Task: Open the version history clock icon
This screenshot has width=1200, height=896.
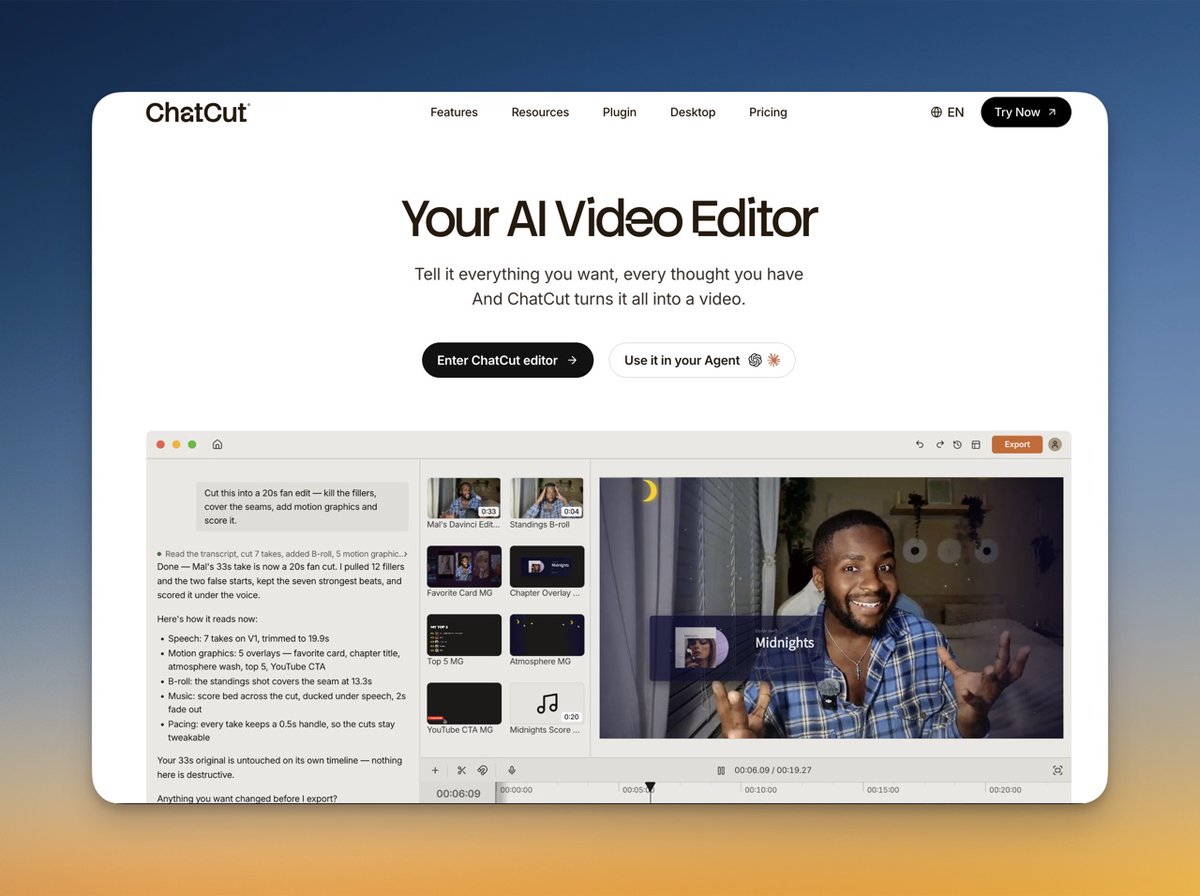Action: [x=957, y=445]
